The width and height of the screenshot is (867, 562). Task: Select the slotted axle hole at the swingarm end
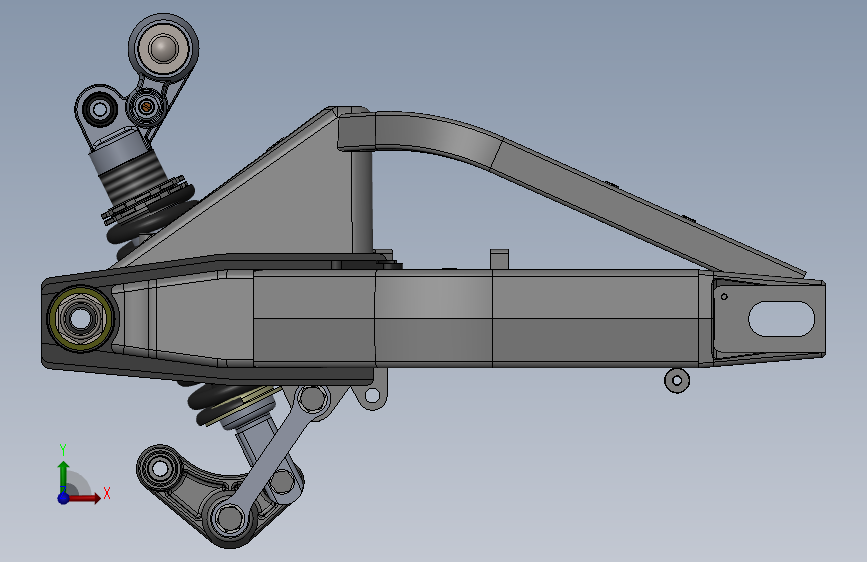pos(781,319)
